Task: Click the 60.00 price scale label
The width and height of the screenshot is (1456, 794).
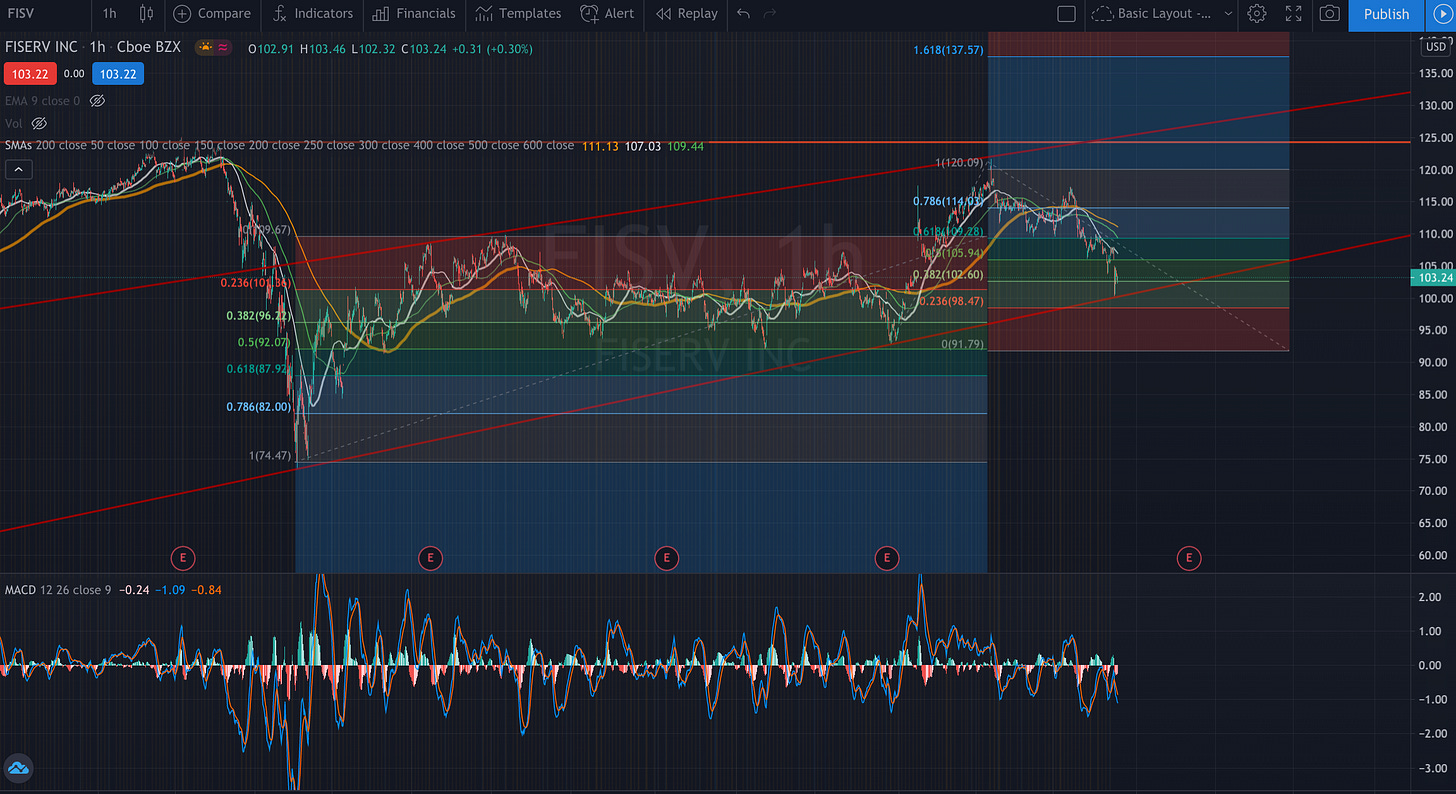Action: [x=1434, y=555]
